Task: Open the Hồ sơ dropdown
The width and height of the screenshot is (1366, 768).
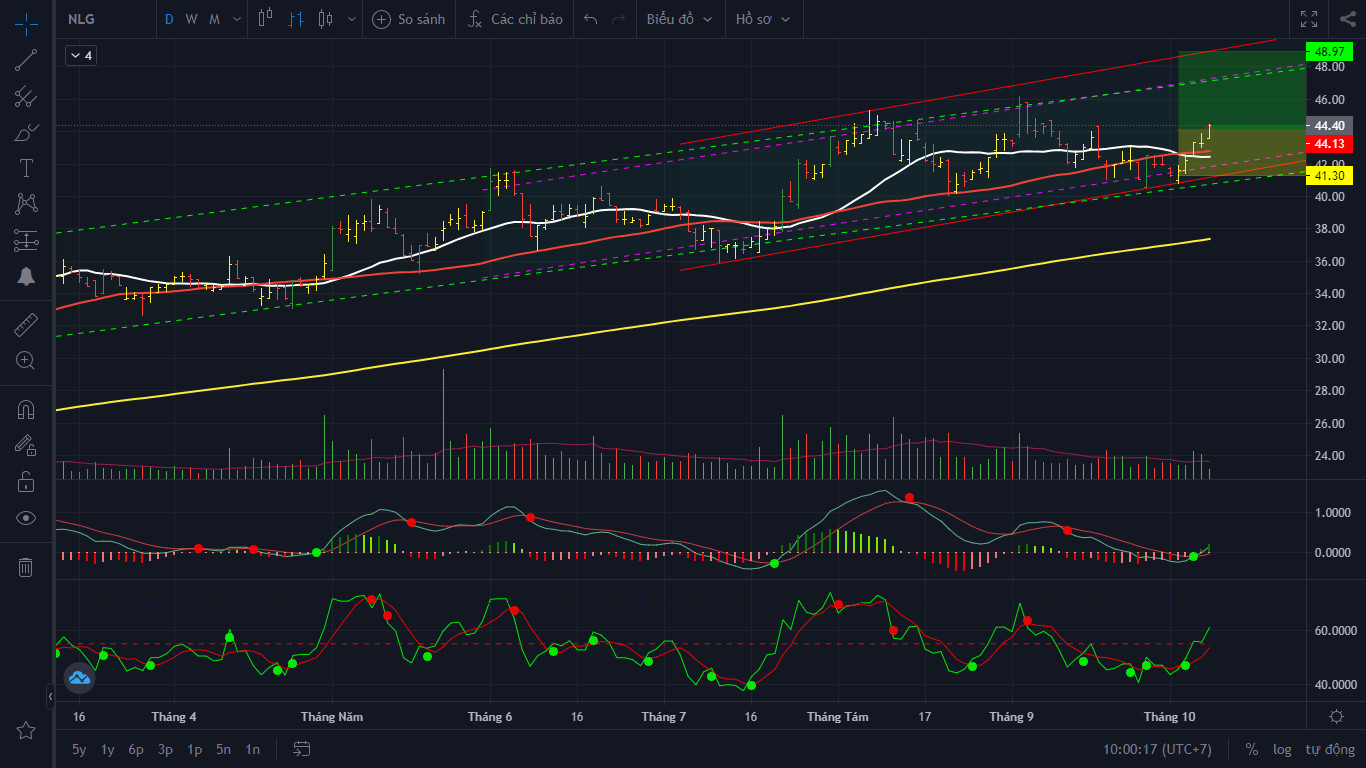Action: (763, 19)
